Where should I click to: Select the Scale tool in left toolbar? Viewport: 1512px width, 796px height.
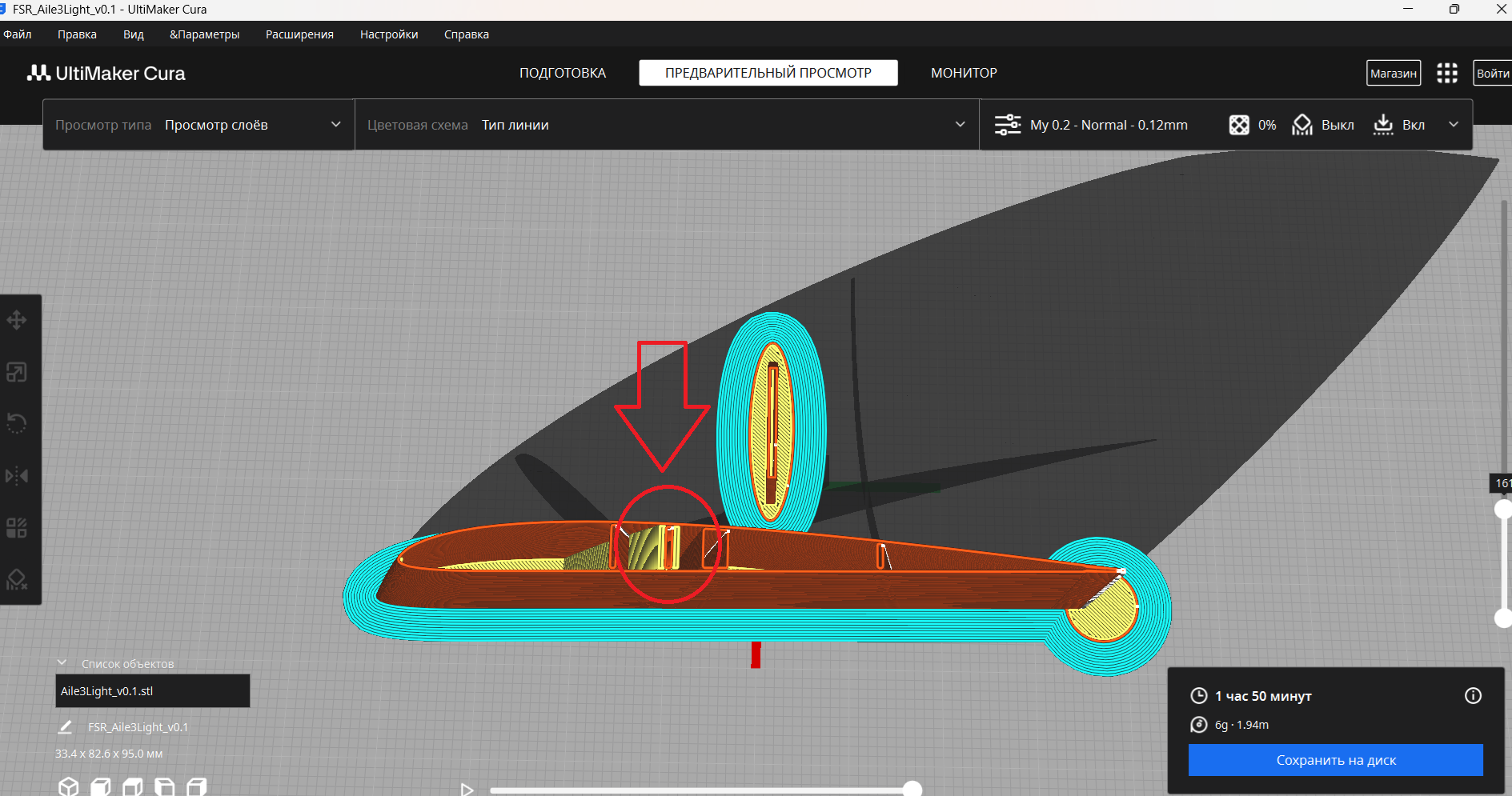click(x=17, y=372)
